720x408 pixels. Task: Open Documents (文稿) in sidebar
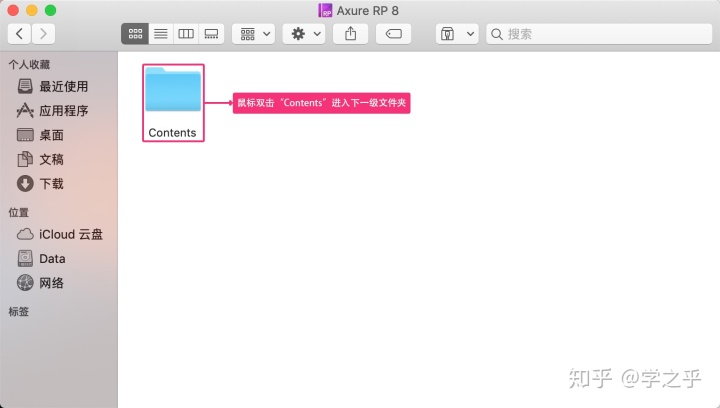click(x=51, y=159)
